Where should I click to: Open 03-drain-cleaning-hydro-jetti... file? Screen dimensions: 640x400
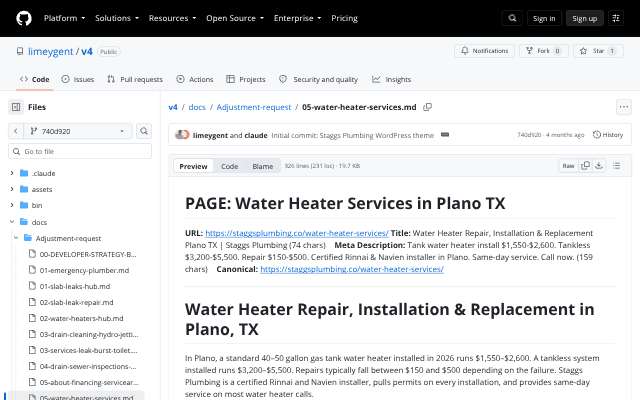pyautogui.click(x=89, y=334)
